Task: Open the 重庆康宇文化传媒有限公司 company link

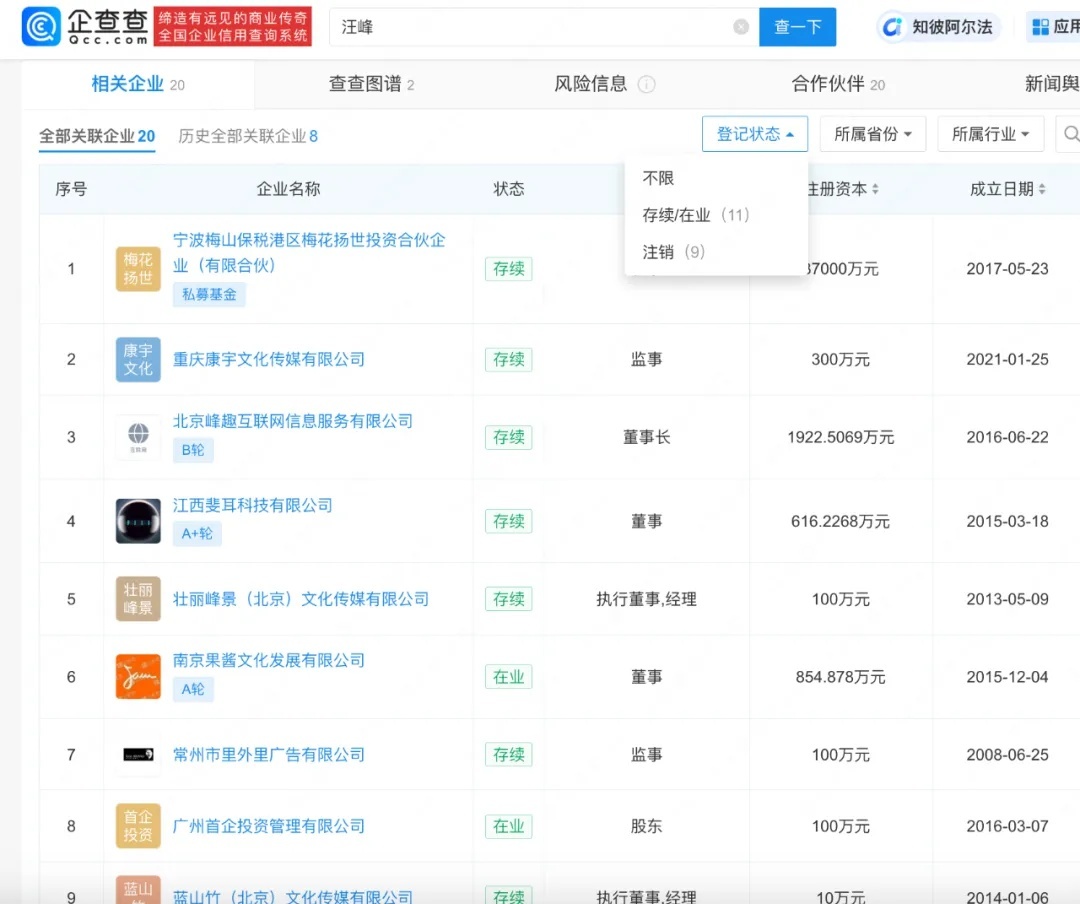Action: click(269, 359)
